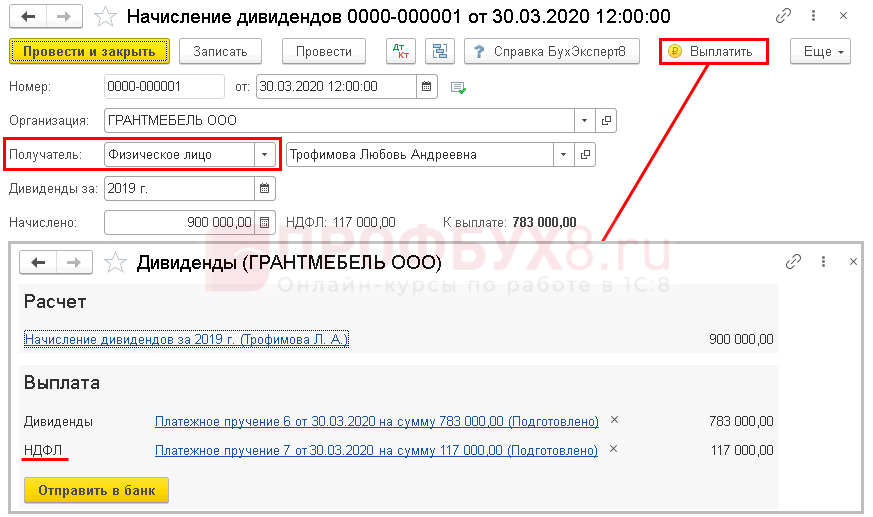
Task: Open Платежное поручение 7 for 117 000,00
Action: click(x=376, y=450)
